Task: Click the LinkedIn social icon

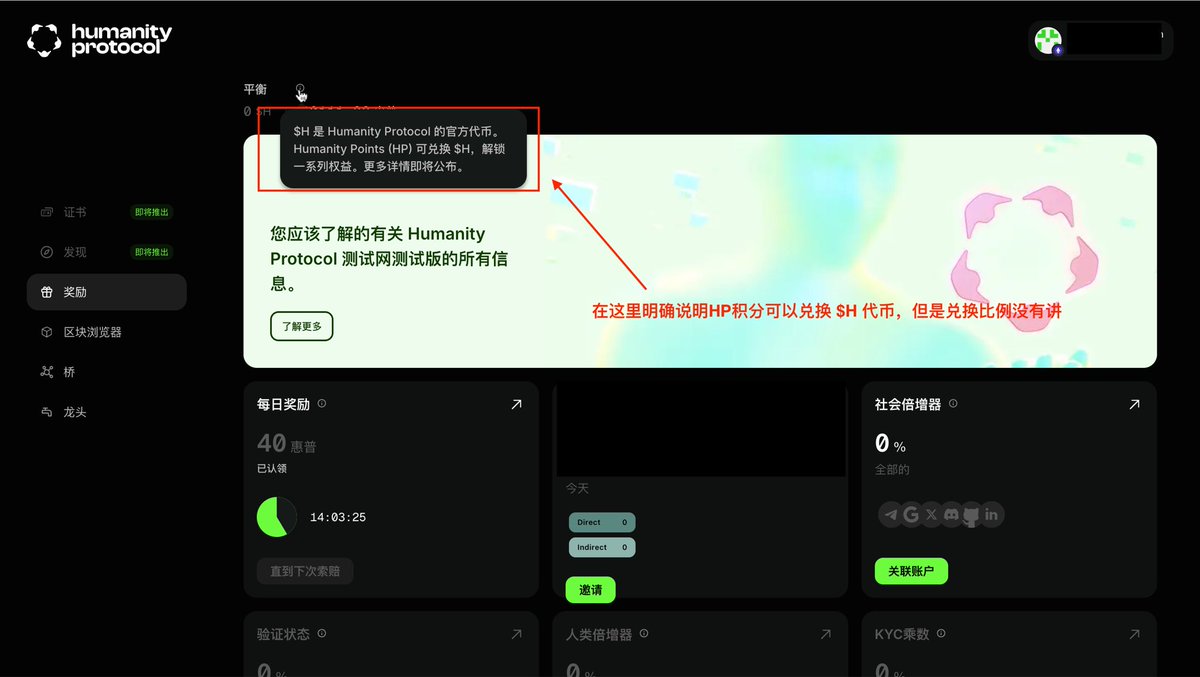Action: (992, 515)
